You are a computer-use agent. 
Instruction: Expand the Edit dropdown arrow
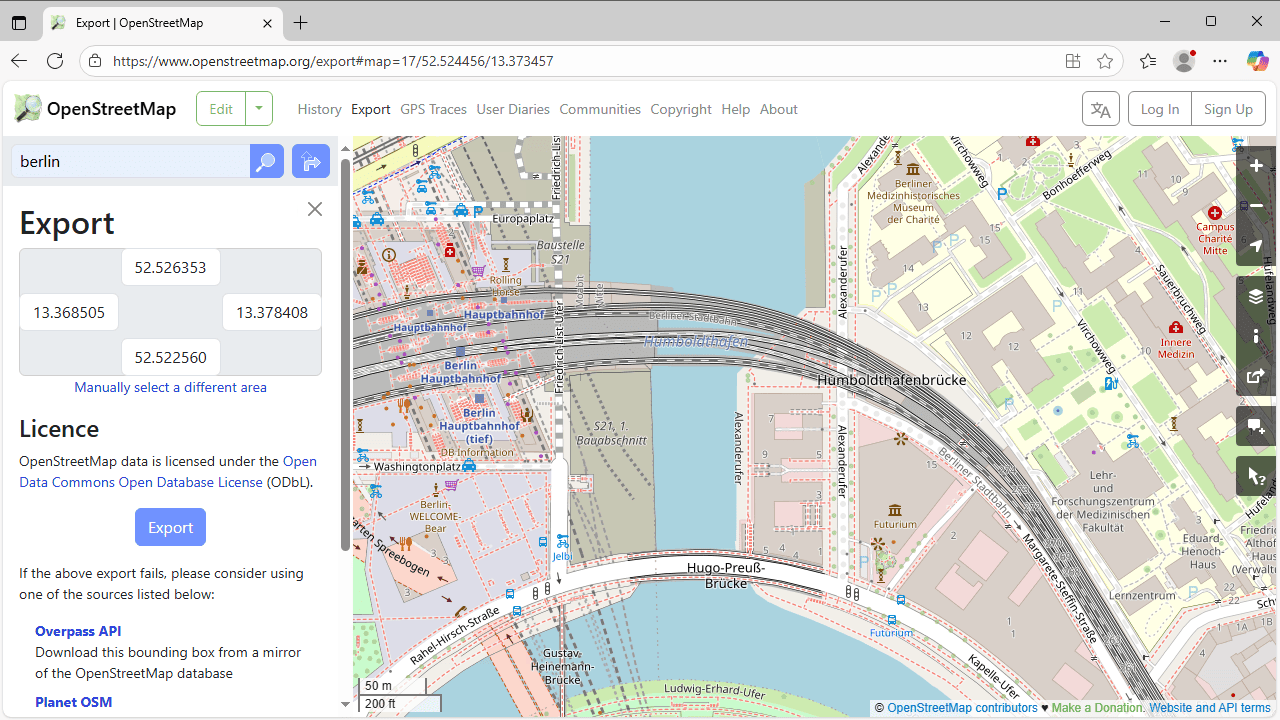(259, 109)
